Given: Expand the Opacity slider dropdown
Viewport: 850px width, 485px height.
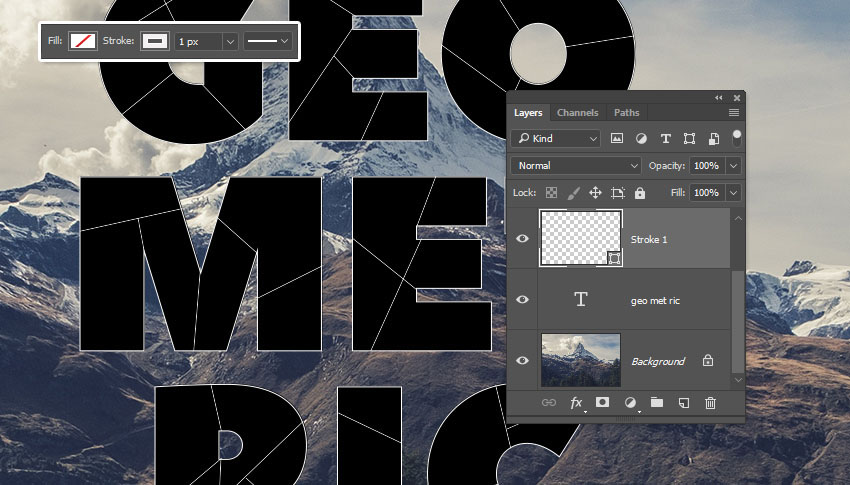Looking at the screenshot, I should pos(734,165).
